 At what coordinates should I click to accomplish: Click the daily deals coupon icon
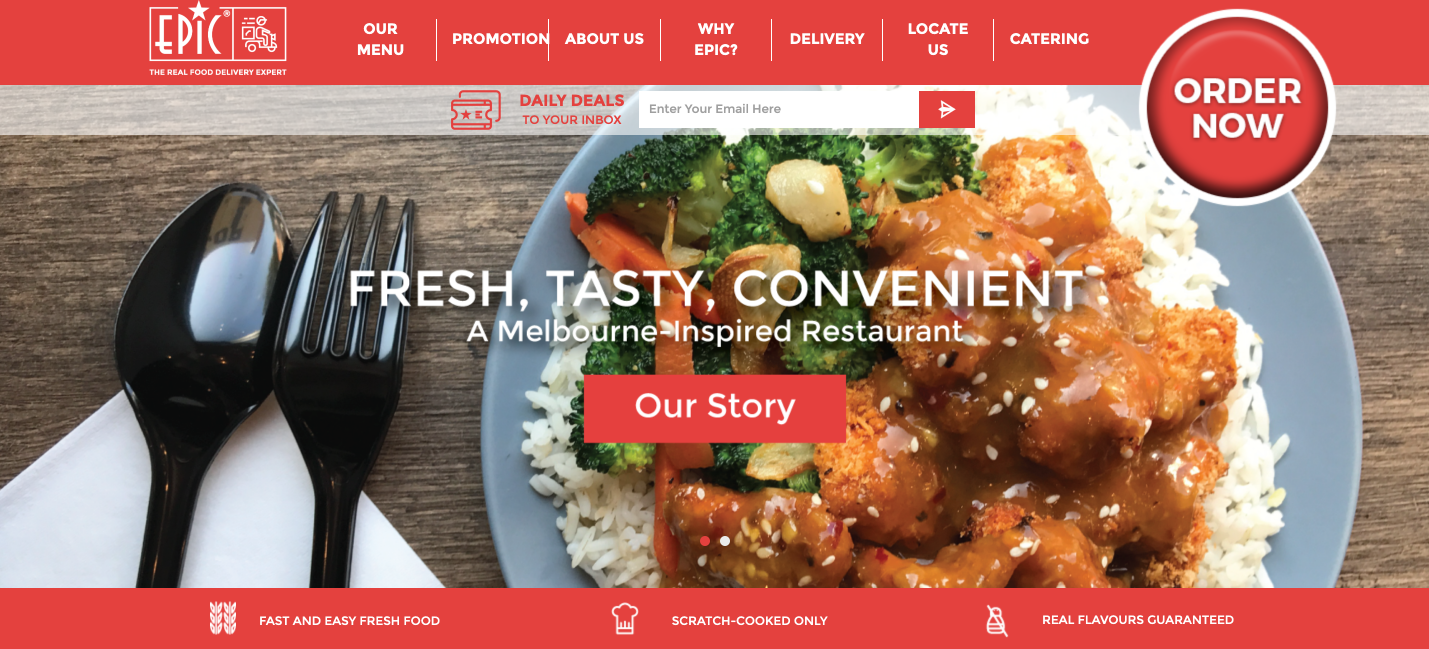point(476,110)
